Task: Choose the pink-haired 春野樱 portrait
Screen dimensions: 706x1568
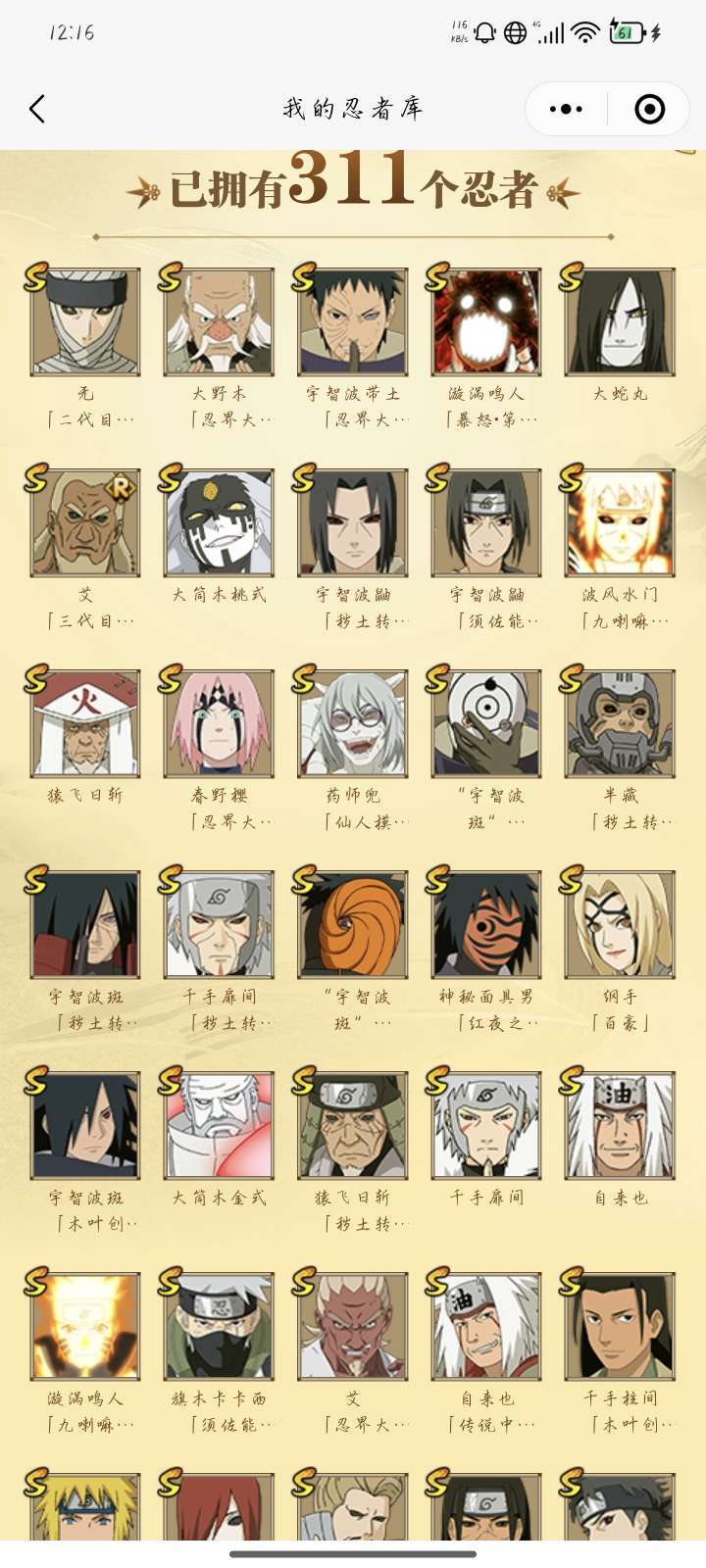Action: (220, 724)
